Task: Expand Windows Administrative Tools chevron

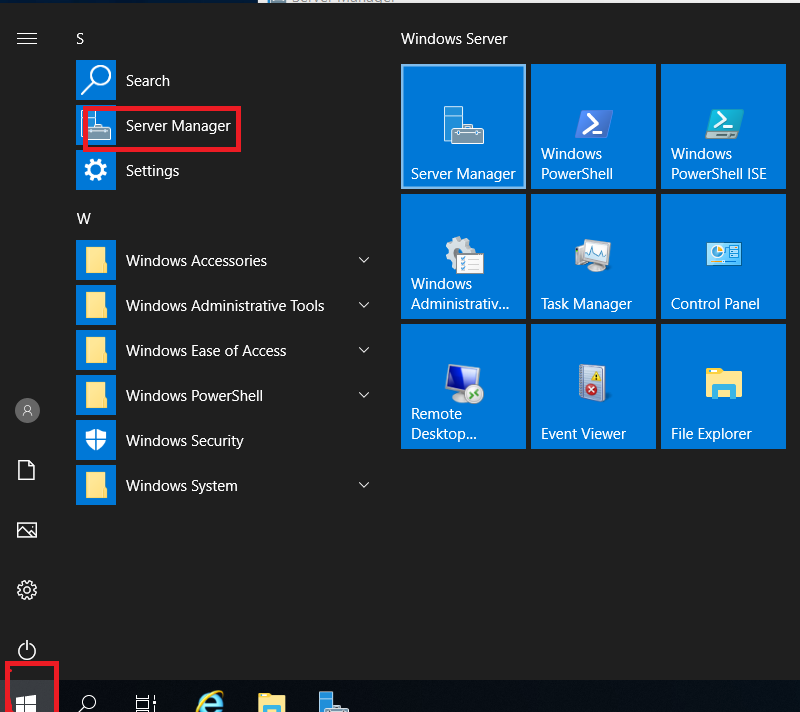Action: [364, 305]
